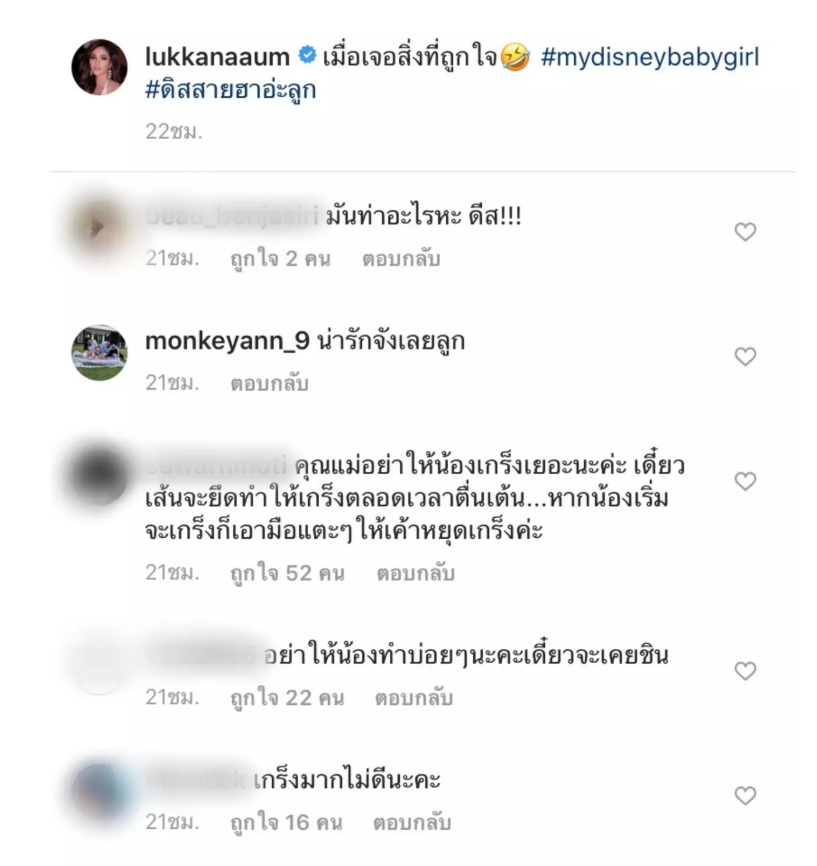Like the comment 'มันท่าอะไรหะ ดีส!!!'

(745, 231)
